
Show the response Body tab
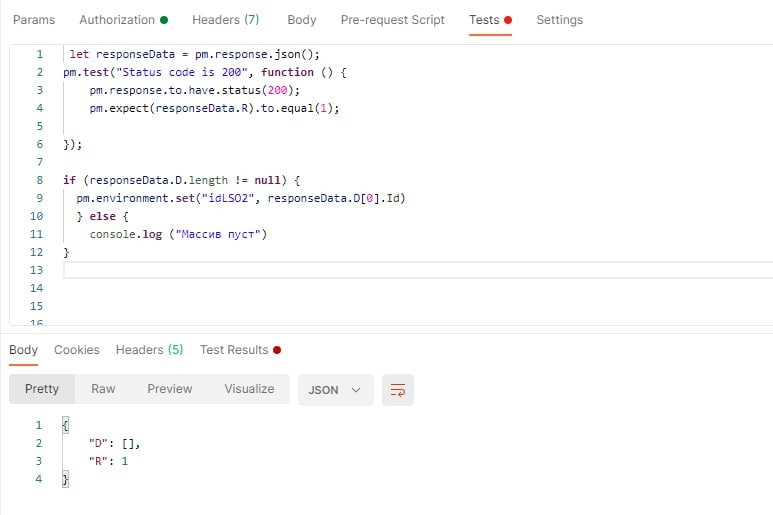(23, 350)
